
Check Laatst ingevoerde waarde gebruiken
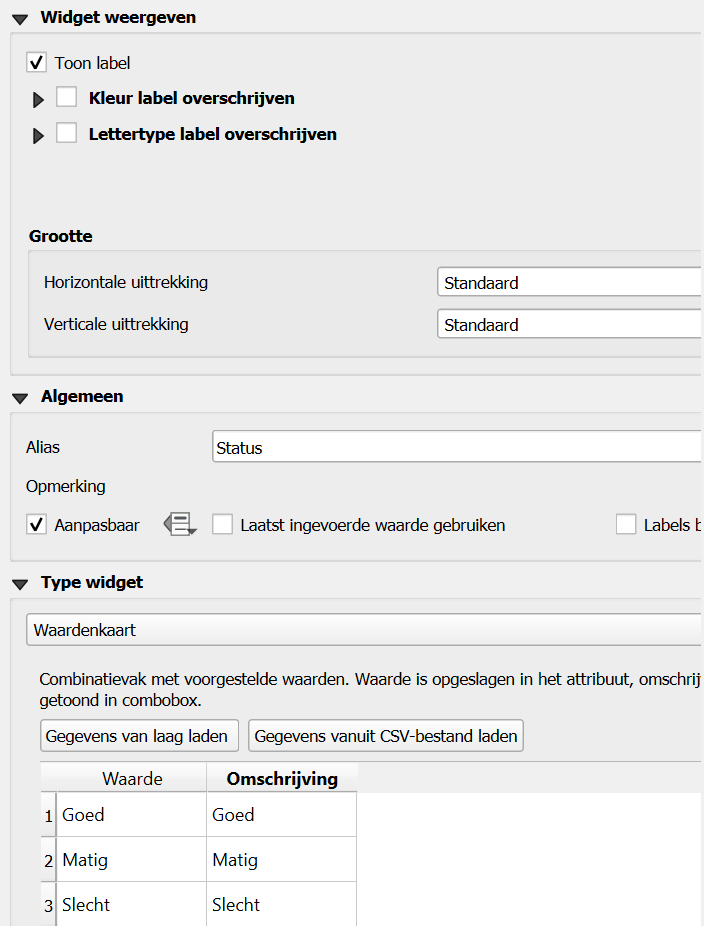[x=222, y=525]
